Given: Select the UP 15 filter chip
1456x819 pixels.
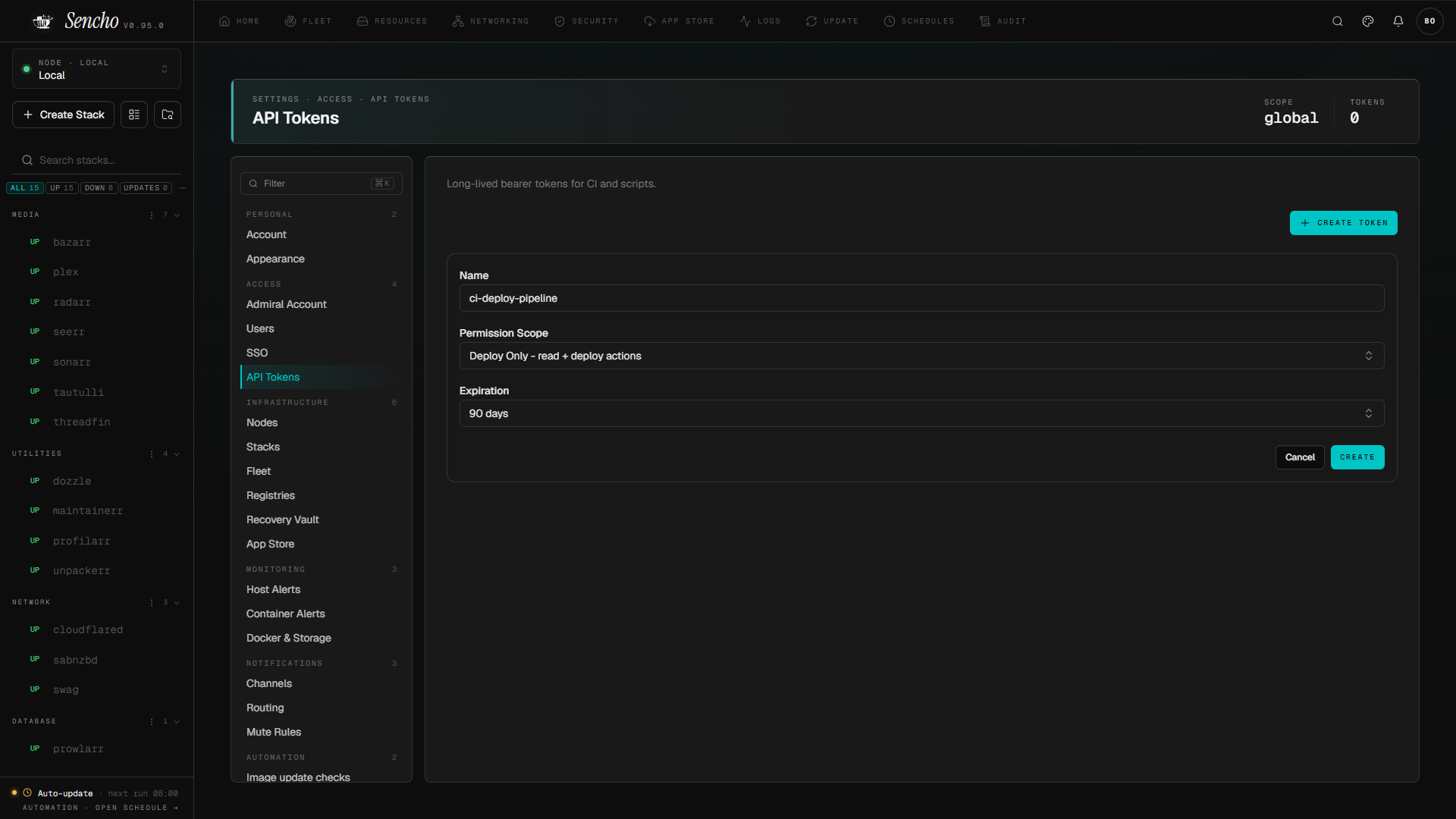Looking at the screenshot, I should (x=62, y=188).
